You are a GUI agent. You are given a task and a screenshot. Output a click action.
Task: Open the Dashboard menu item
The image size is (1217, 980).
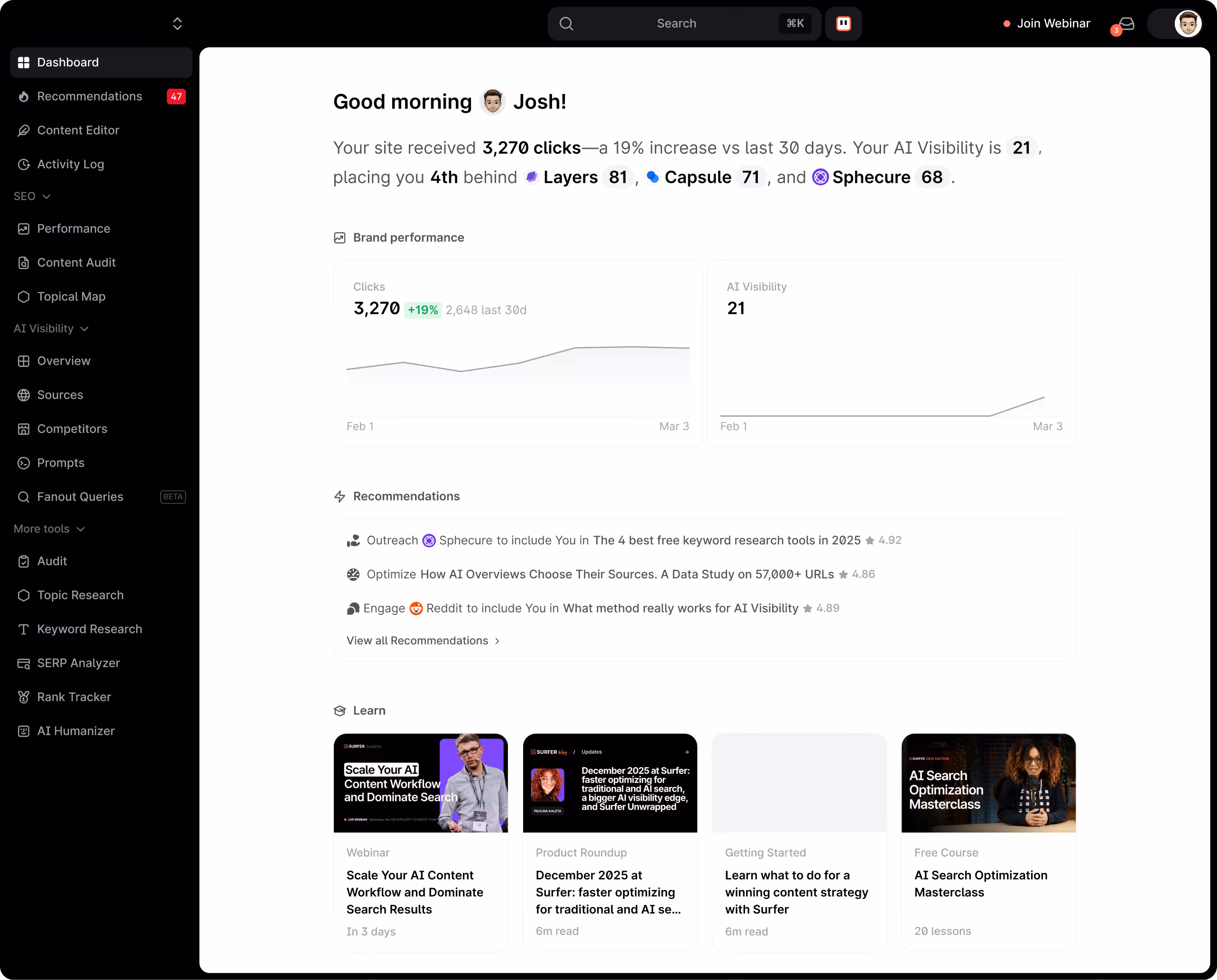click(x=101, y=63)
